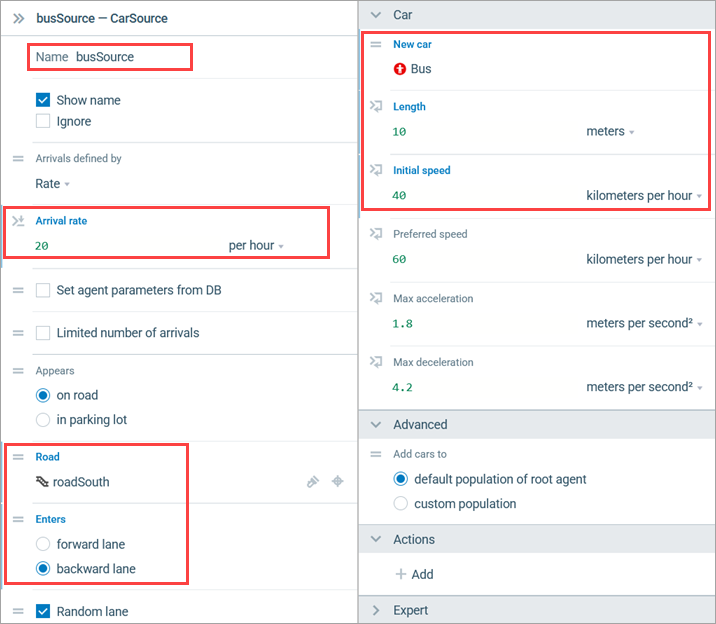
Task: Click the switch-value icon beside Max deceleration
Action: (x=376, y=362)
